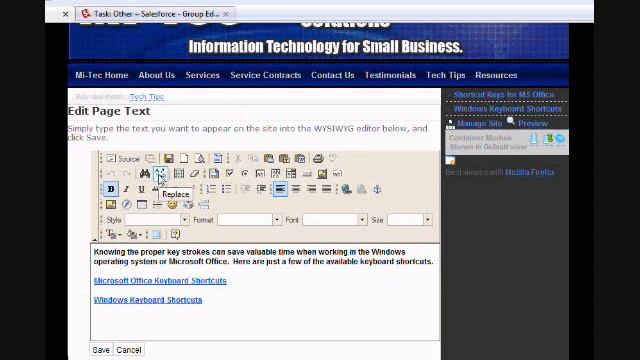The image size is (640, 360).
Task: Click the Insert Anchor icon
Action: 377,189
